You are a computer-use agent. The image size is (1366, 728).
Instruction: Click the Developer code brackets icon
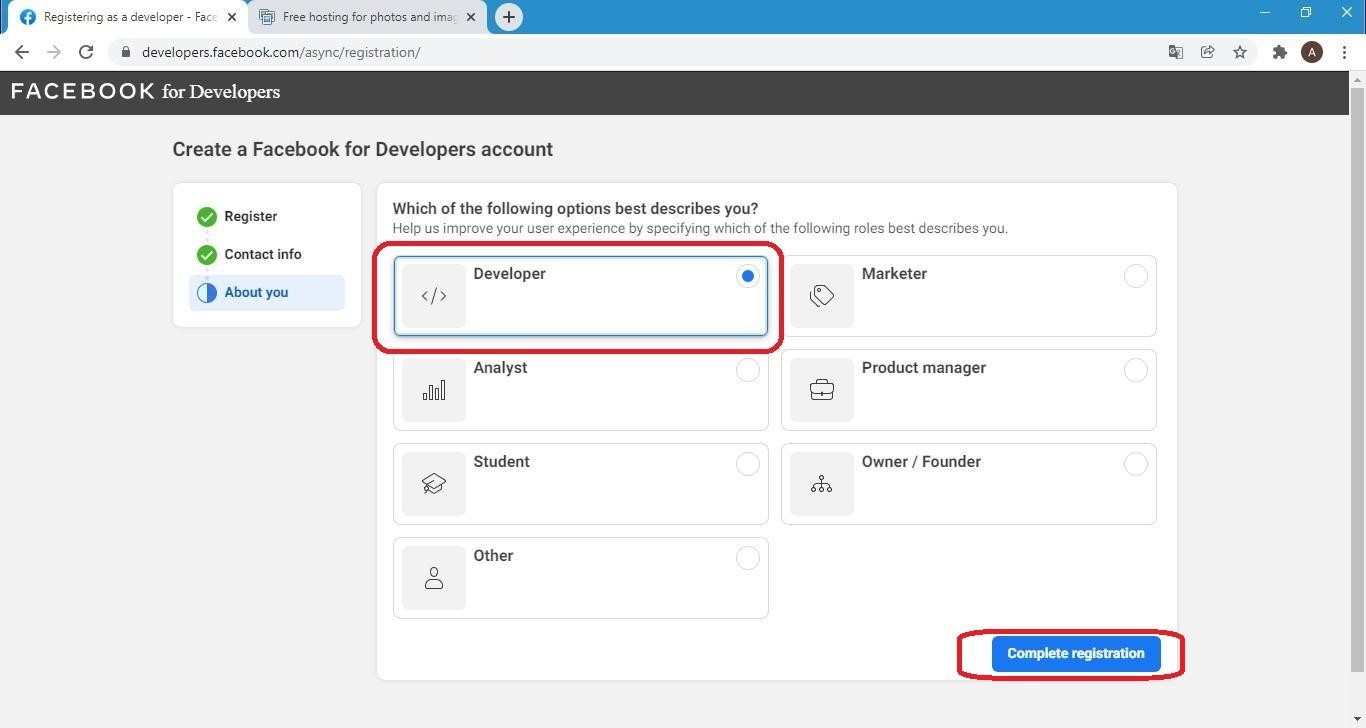[434, 296]
